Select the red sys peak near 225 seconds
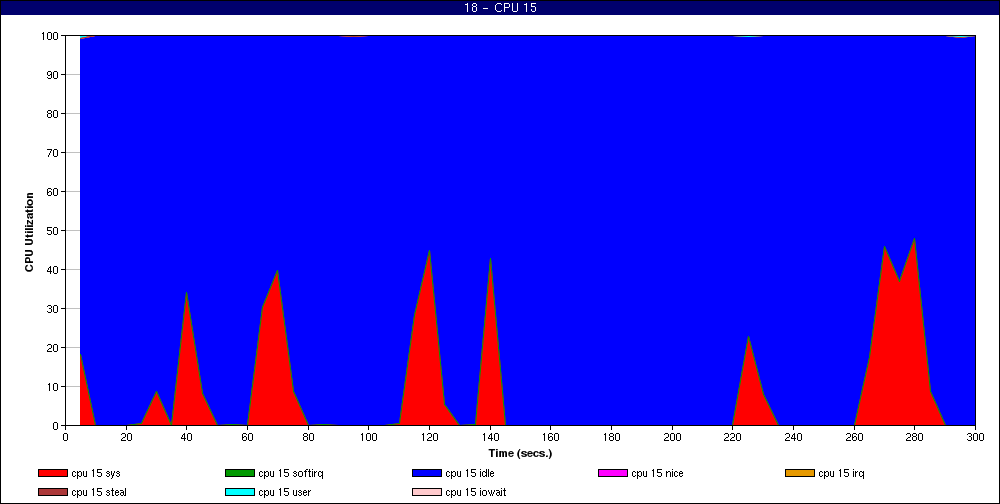 748,370
